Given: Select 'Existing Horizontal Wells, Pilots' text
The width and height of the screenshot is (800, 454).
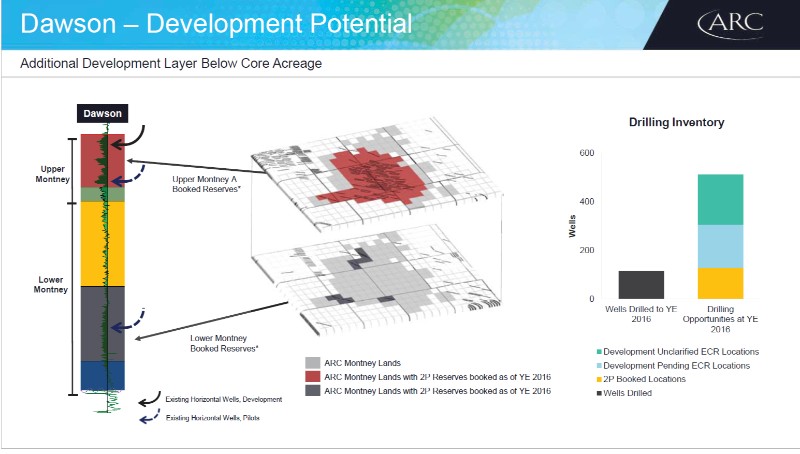Looking at the screenshot, I should click(212, 418).
